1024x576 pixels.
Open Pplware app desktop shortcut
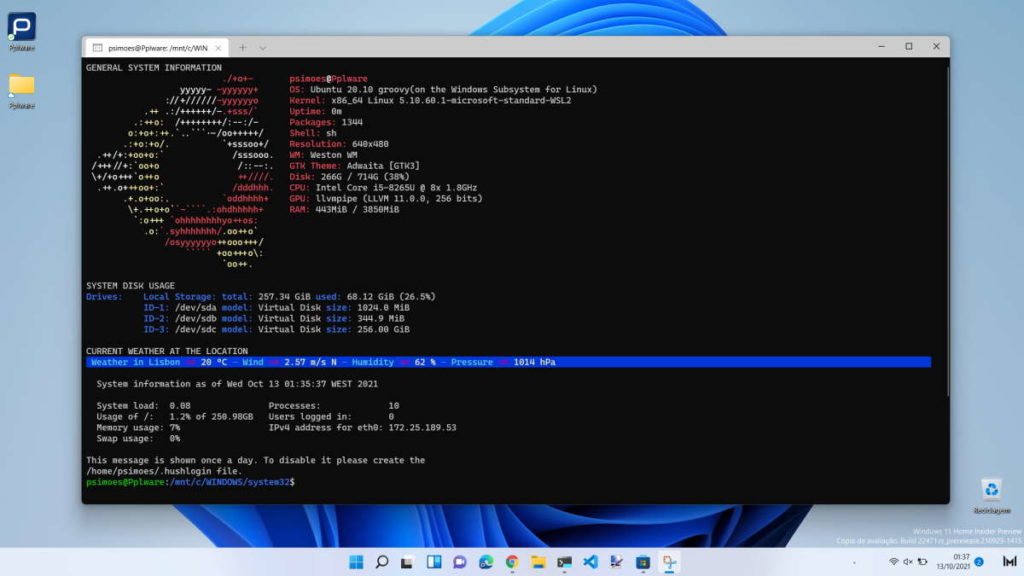click(22, 31)
